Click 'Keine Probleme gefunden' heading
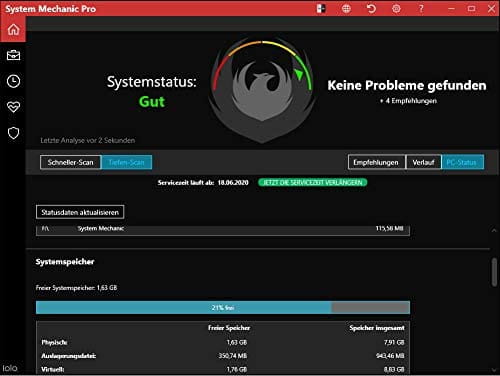The image size is (500, 376). (x=407, y=85)
